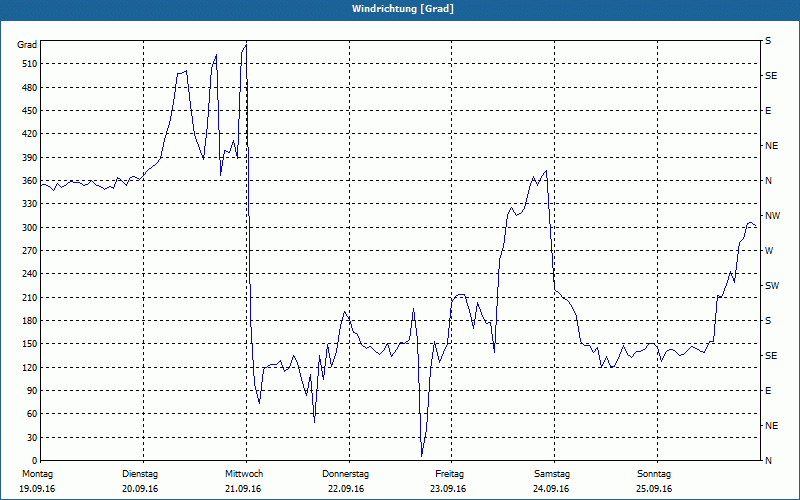800x500 pixels.
Task: Click compass 'N' on the 0 baseline
Action: click(x=768, y=461)
